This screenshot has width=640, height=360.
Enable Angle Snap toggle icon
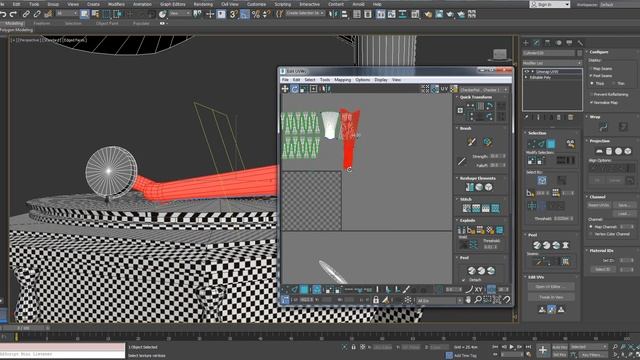pos(245,14)
